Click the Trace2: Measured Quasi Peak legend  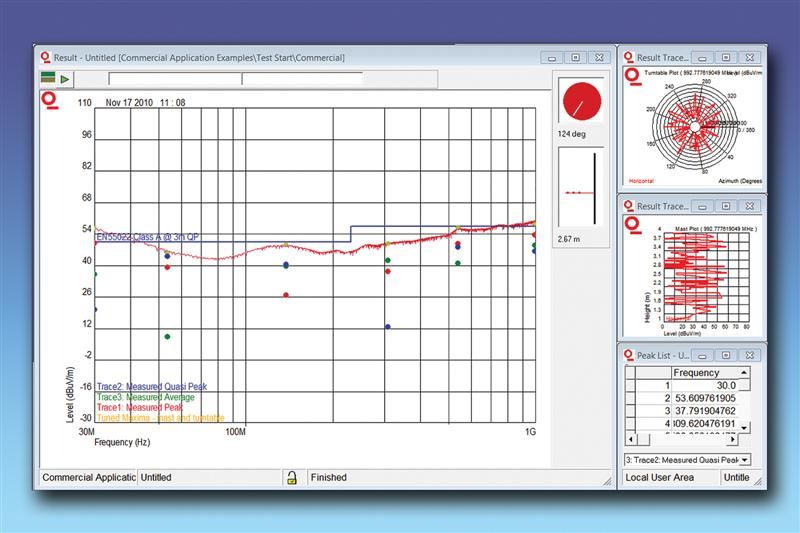[152, 387]
